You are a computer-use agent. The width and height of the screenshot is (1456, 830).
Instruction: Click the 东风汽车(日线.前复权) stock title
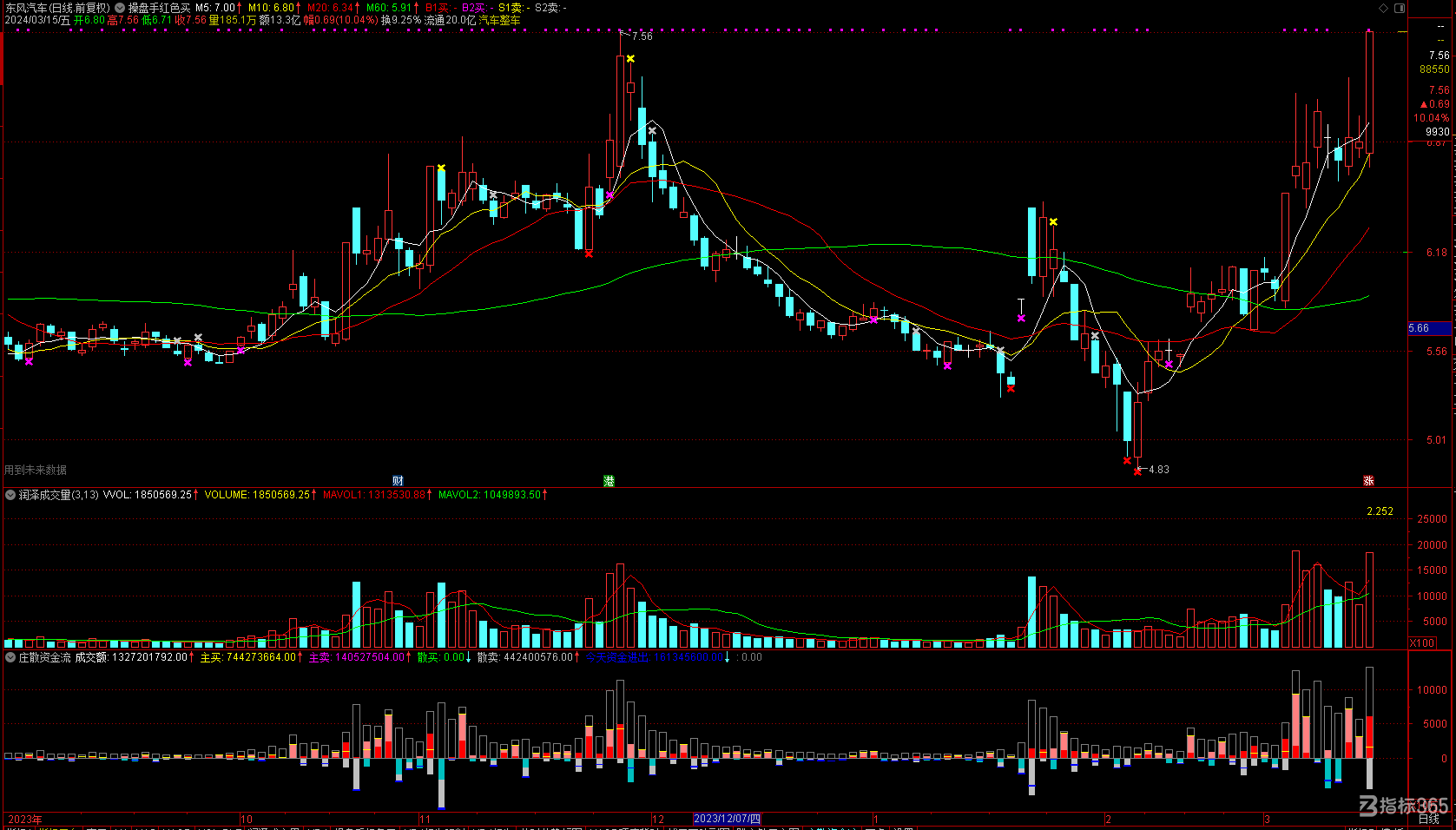coord(57,8)
